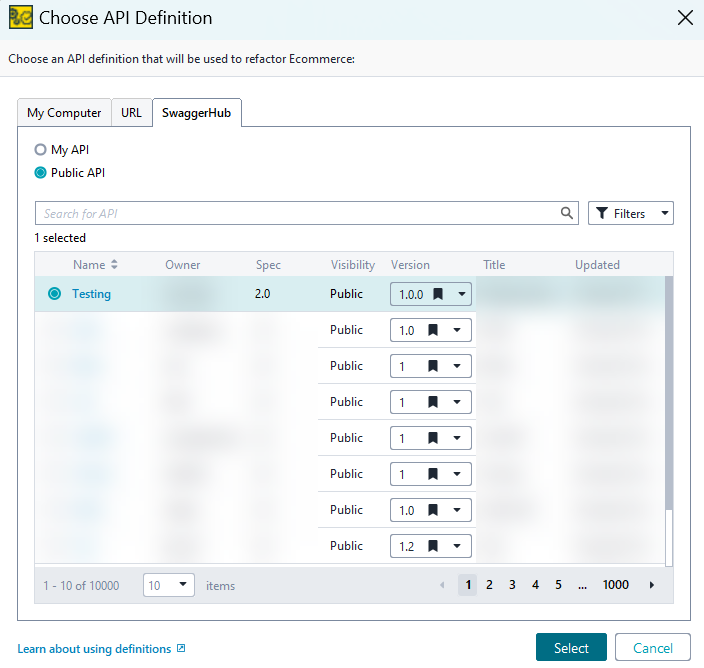Click the '1 - 10 of 10000' text
Image resolution: width=704 pixels, height=668 pixels.
[x=81, y=585]
